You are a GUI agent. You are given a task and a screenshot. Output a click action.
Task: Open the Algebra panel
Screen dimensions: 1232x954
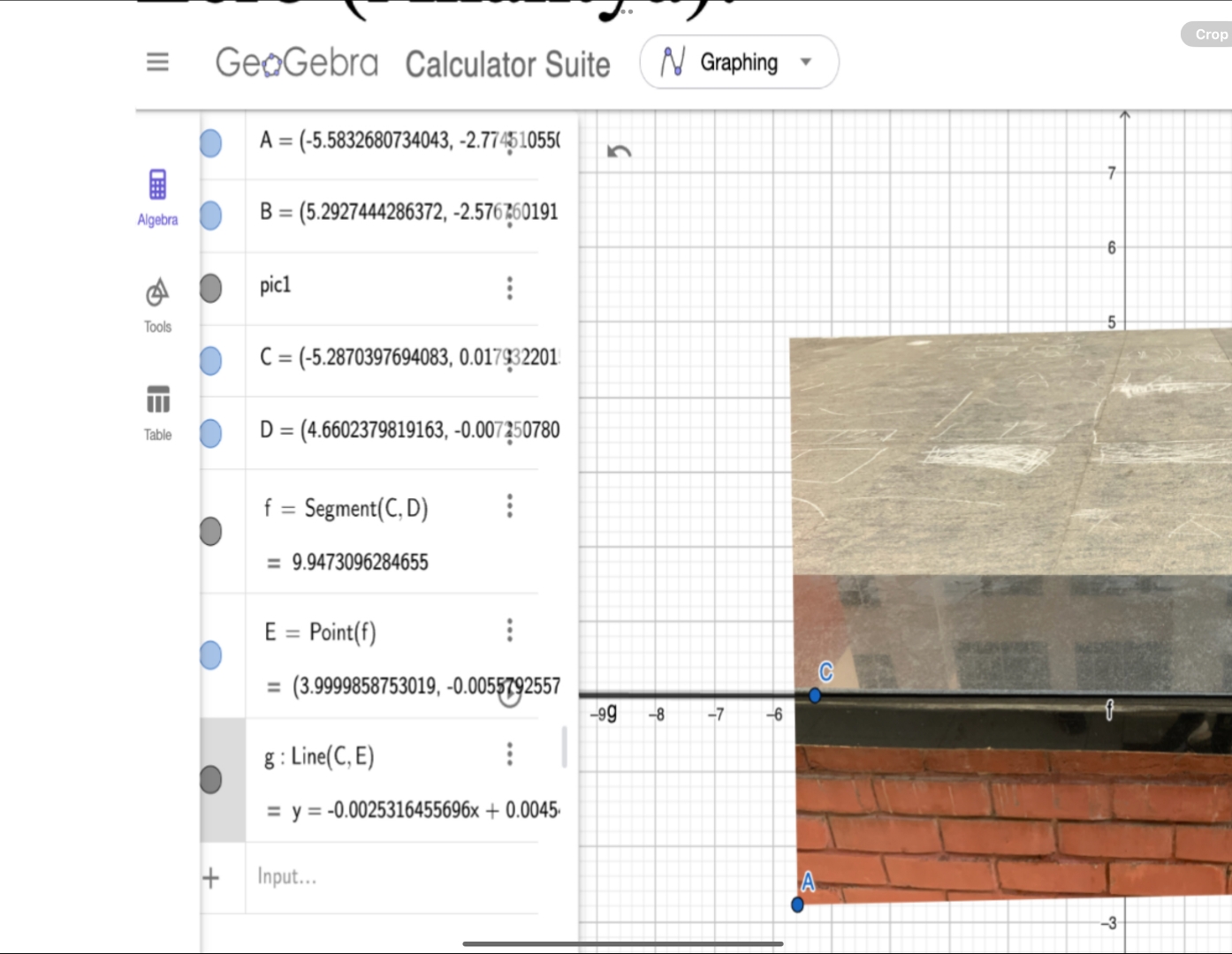pyautogui.click(x=157, y=196)
